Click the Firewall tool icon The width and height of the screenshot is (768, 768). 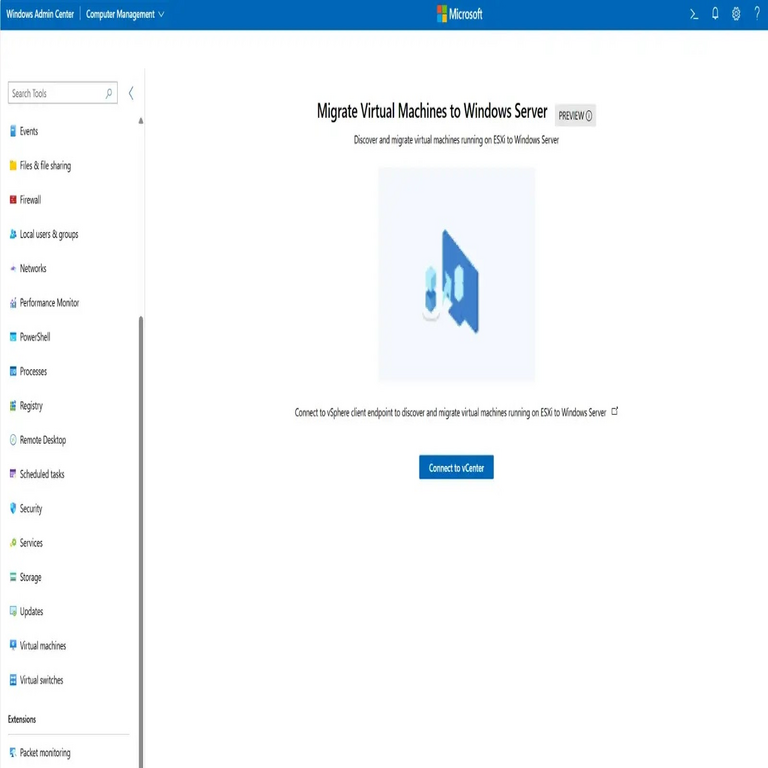pyautogui.click(x=13, y=200)
